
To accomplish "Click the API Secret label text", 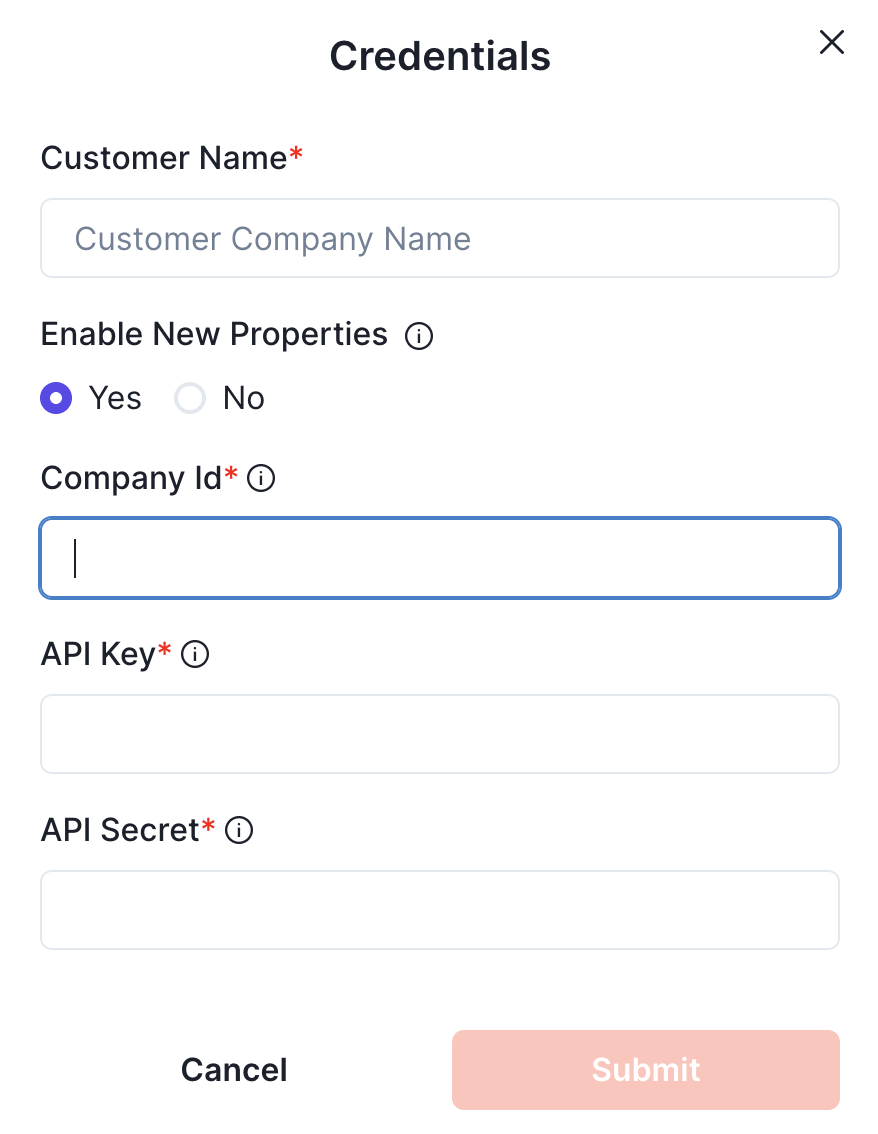I will click(120, 830).
